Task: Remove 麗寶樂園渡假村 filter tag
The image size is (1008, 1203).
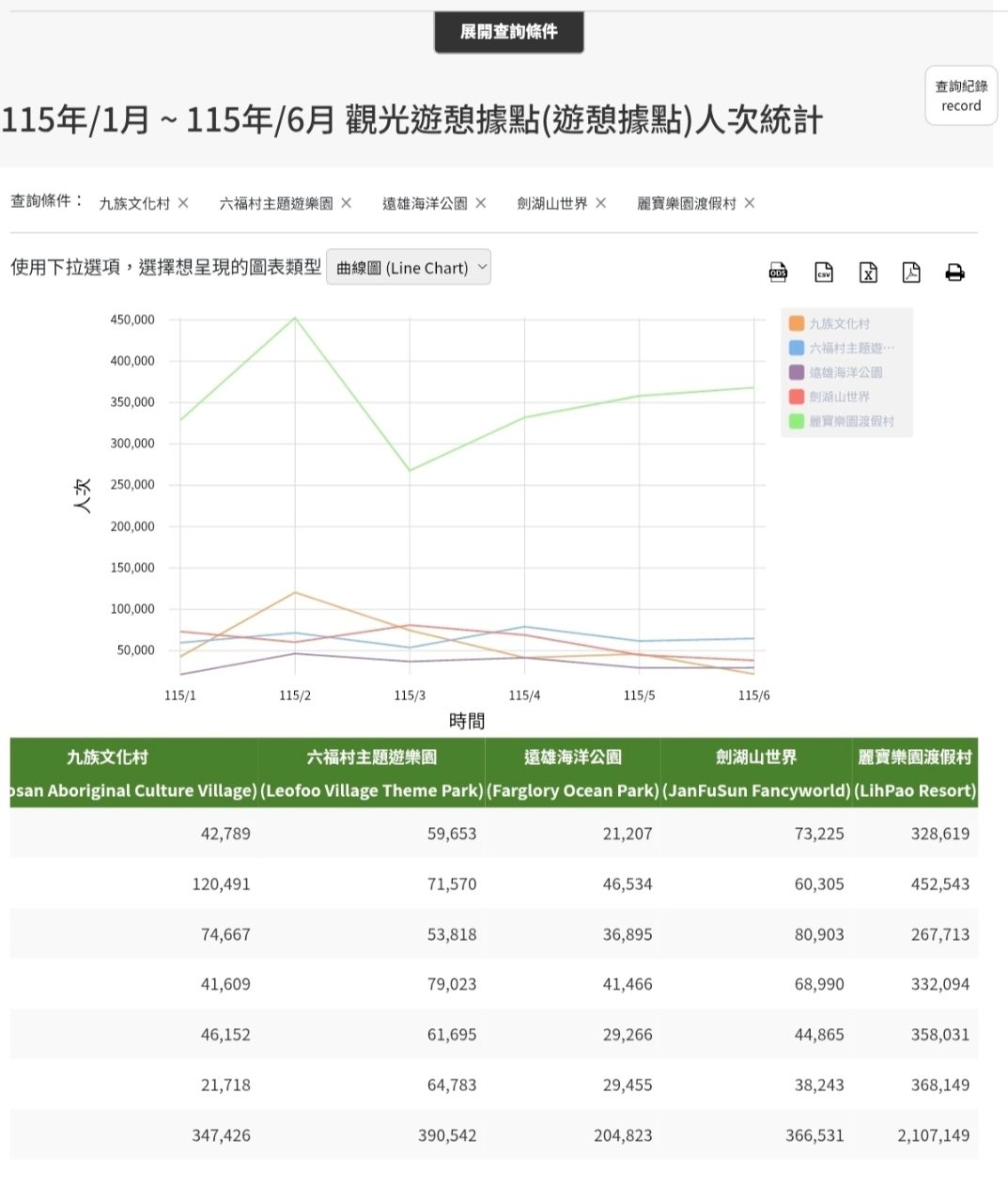Action: (749, 203)
